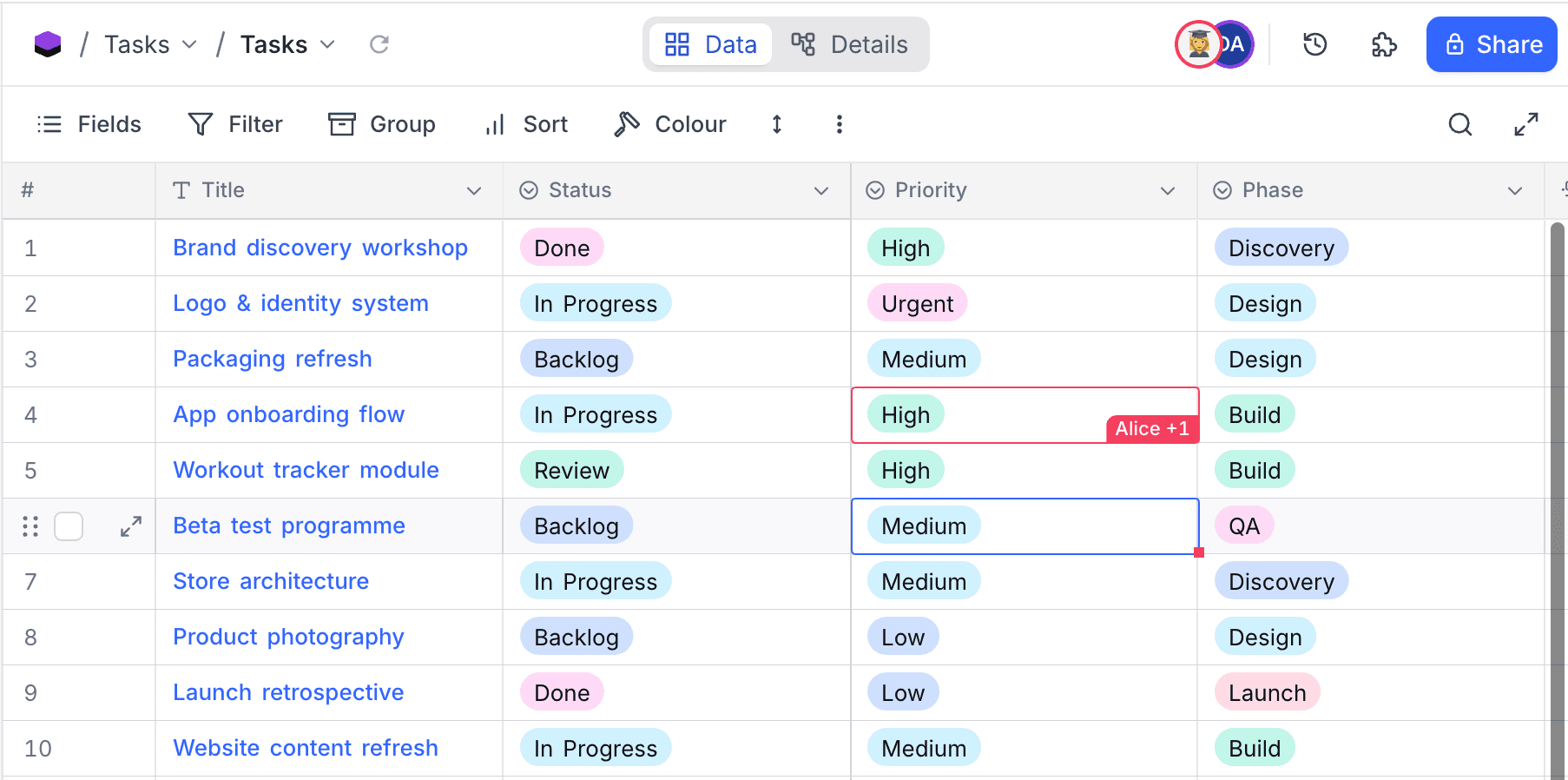
Task: Open the Sort menu
Action: pos(526,124)
